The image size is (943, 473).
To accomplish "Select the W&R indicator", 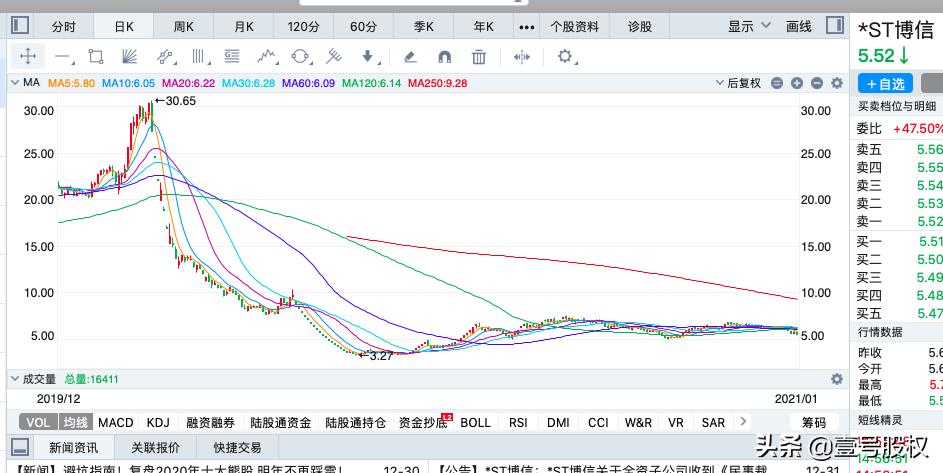I will [x=638, y=422].
